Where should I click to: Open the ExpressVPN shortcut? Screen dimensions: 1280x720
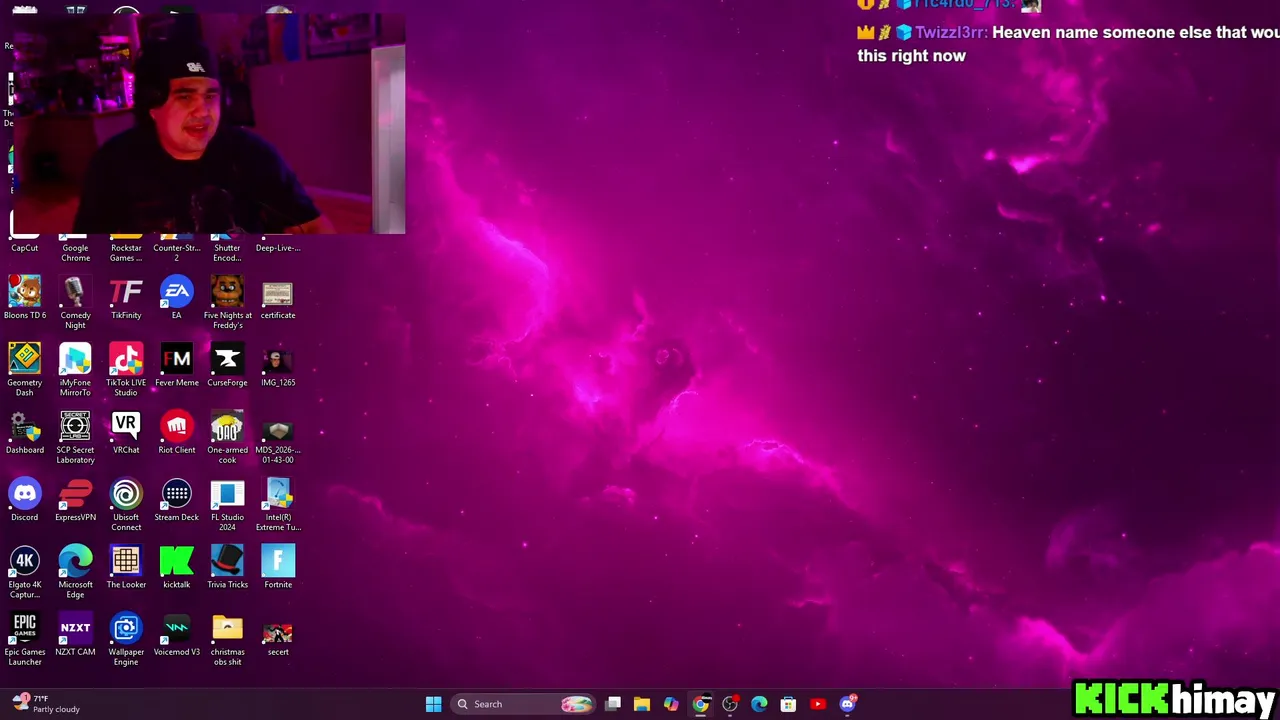(x=75, y=499)
